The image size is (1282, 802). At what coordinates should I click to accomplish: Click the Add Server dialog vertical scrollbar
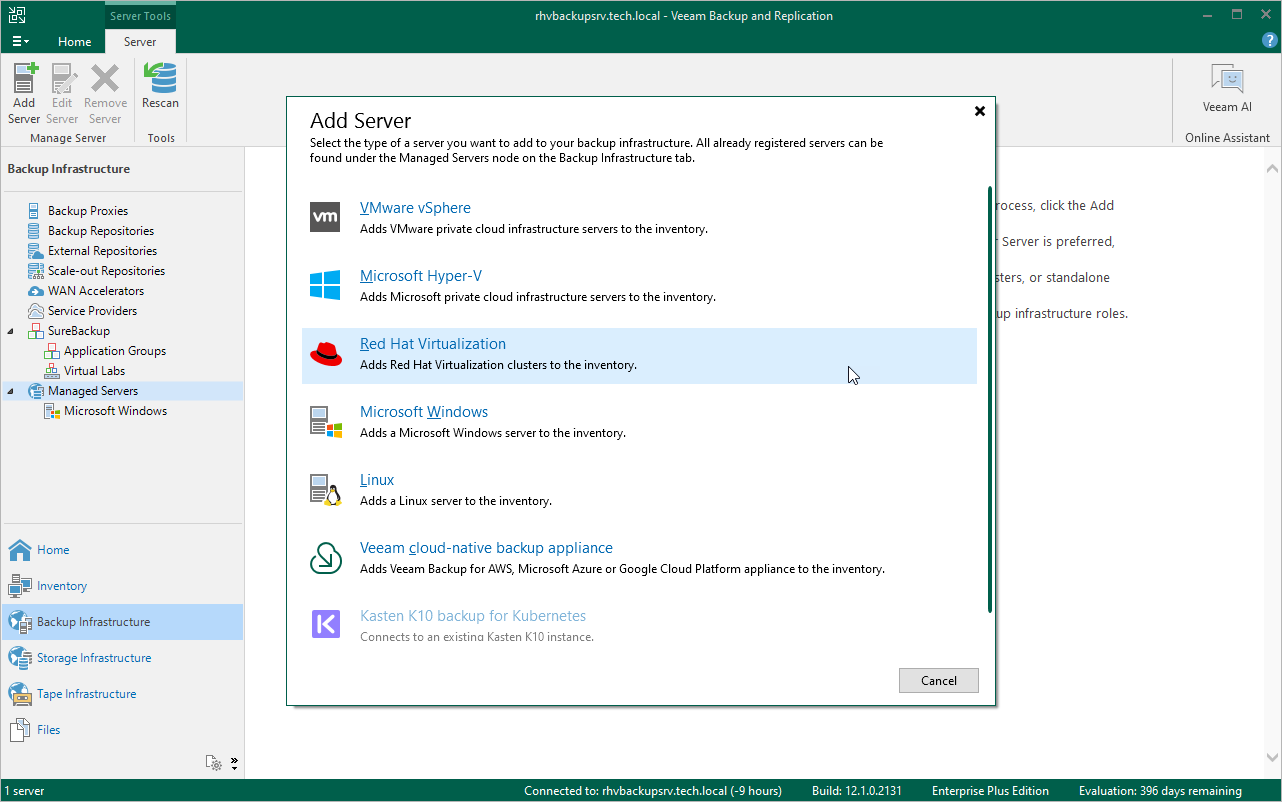click(x=989, y=399)
